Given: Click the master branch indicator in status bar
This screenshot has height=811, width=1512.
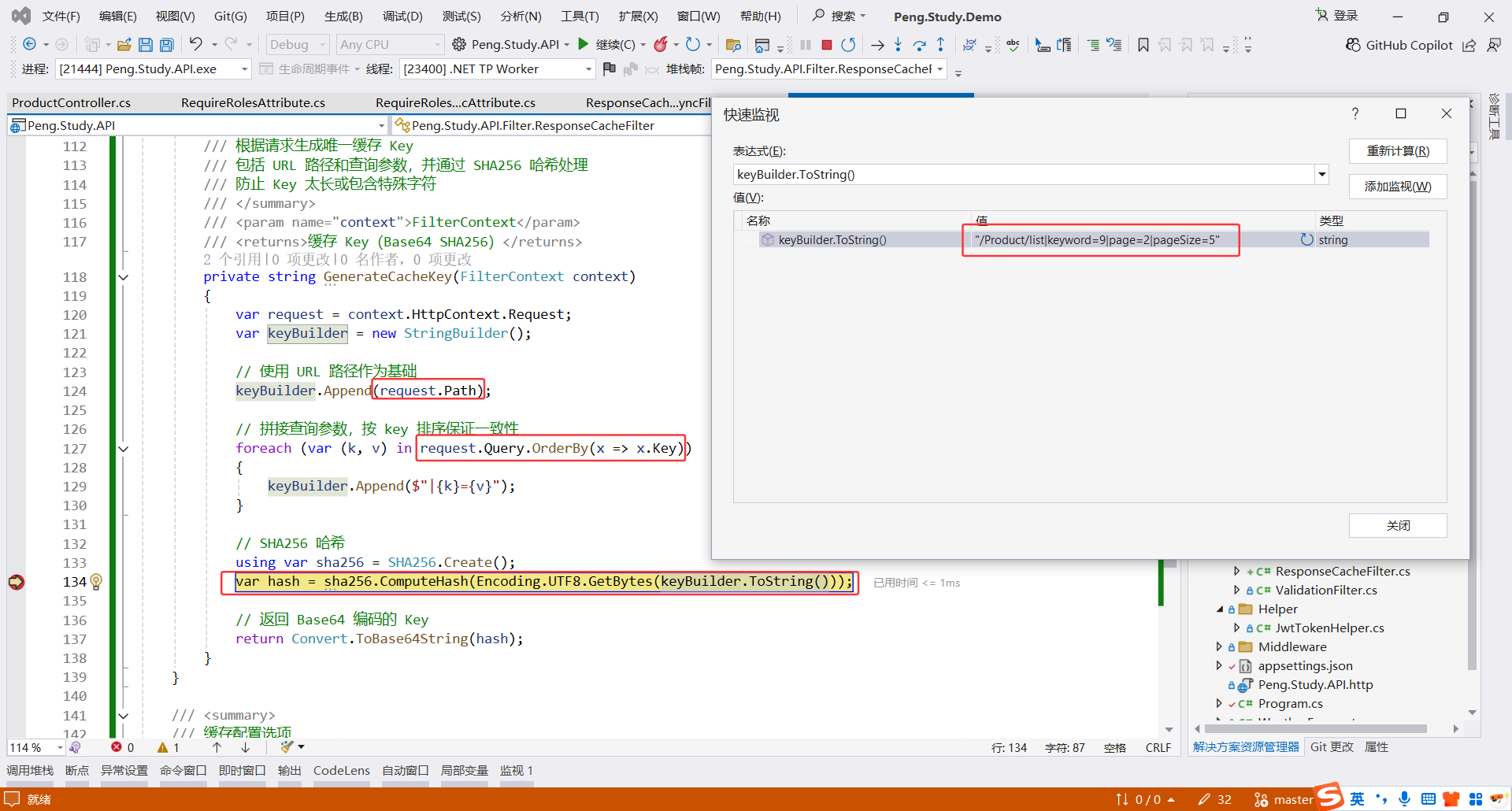Looking at the screenshot, I should pos(1284,799).
